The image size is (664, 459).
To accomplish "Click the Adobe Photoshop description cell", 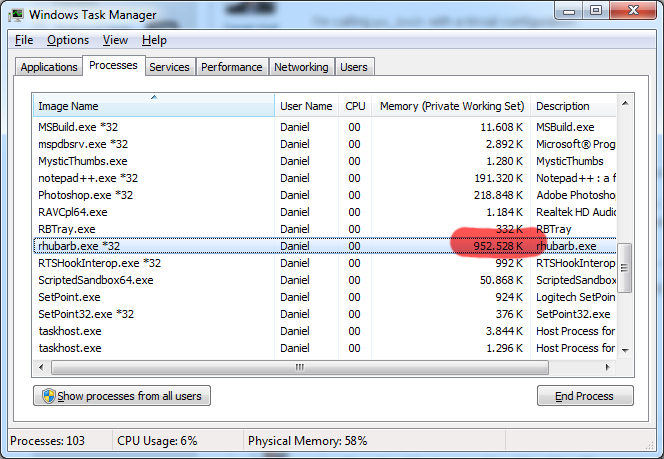I will (x=575, y=195).
